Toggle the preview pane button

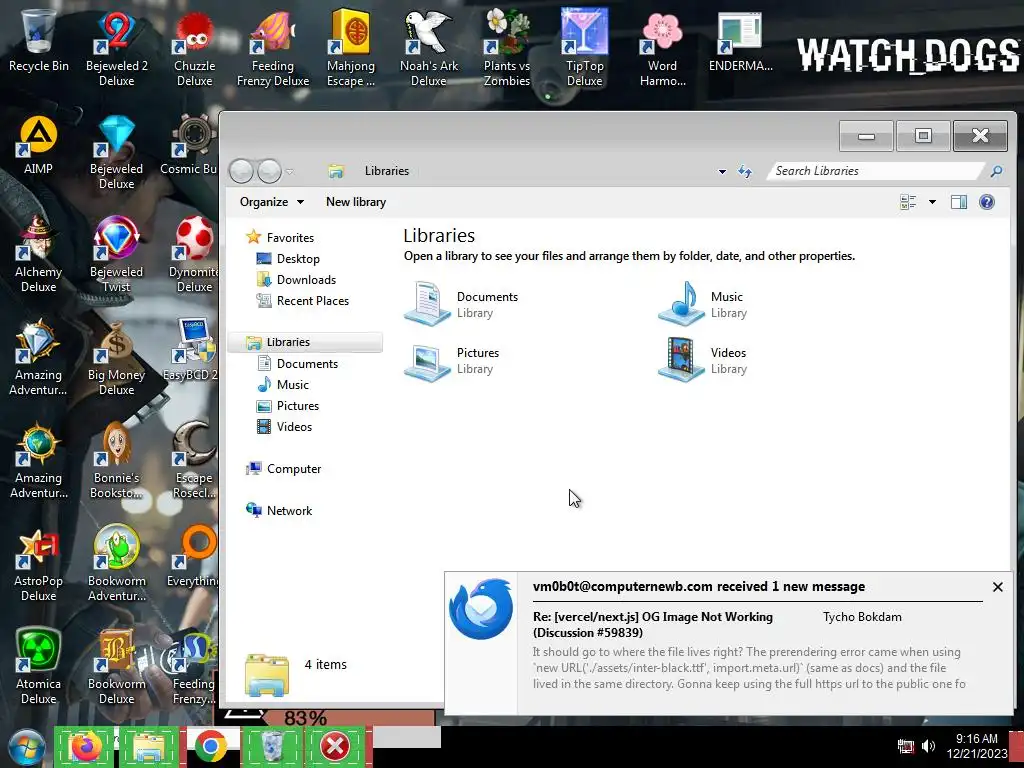pos(959,202)
